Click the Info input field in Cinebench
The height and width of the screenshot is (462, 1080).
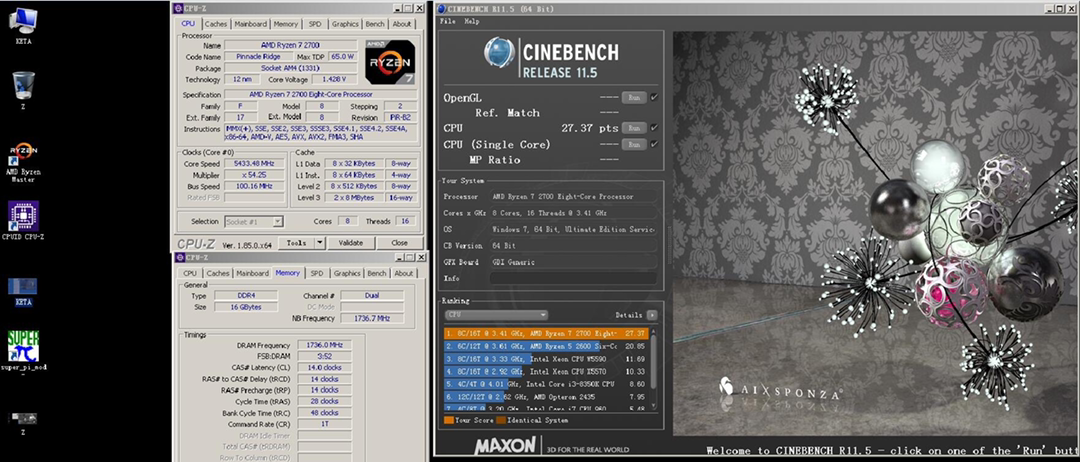tap(573, 278)
